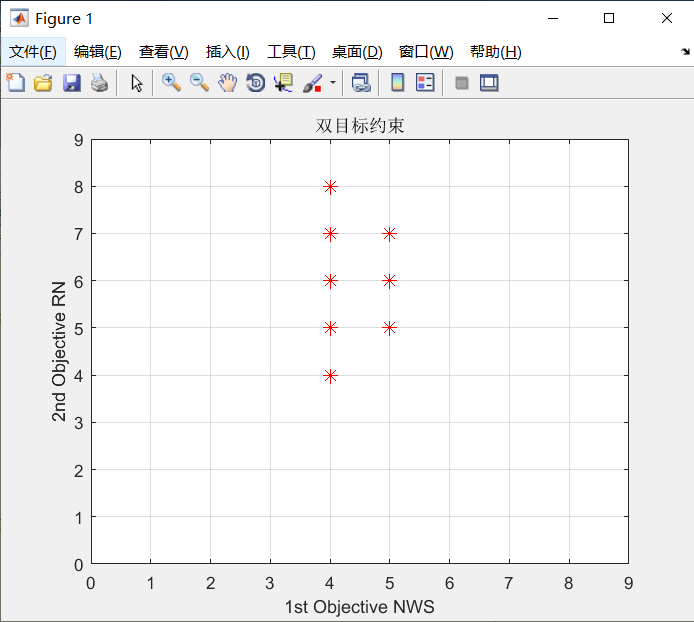This screenshot has width=694, height=622.
Task: Close the Figure 1 window
Action: pyautogui.click(x=667, y=18)
